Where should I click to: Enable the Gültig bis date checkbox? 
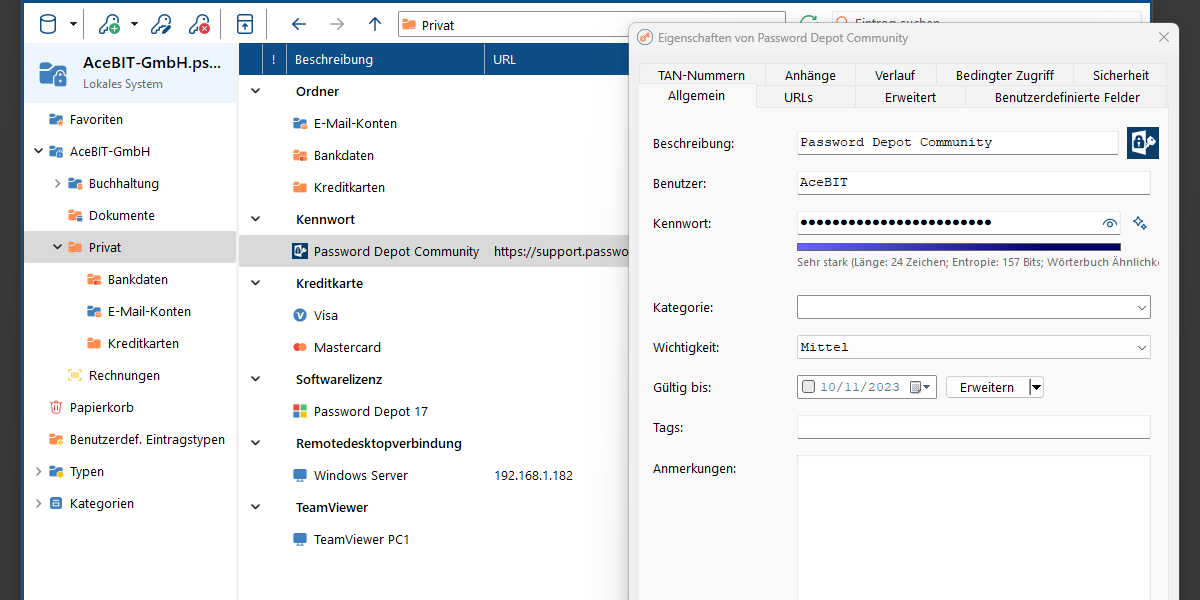pos(808,387)
